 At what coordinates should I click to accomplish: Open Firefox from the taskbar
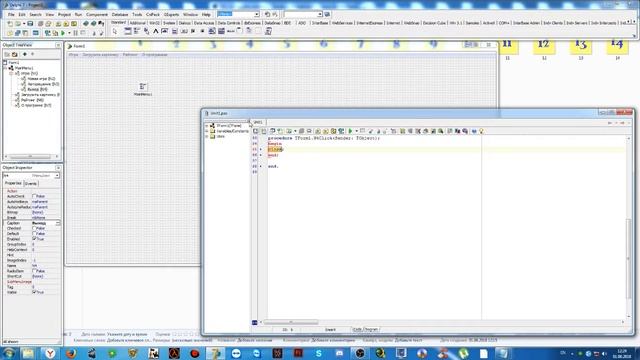click(x=71, y=353)
